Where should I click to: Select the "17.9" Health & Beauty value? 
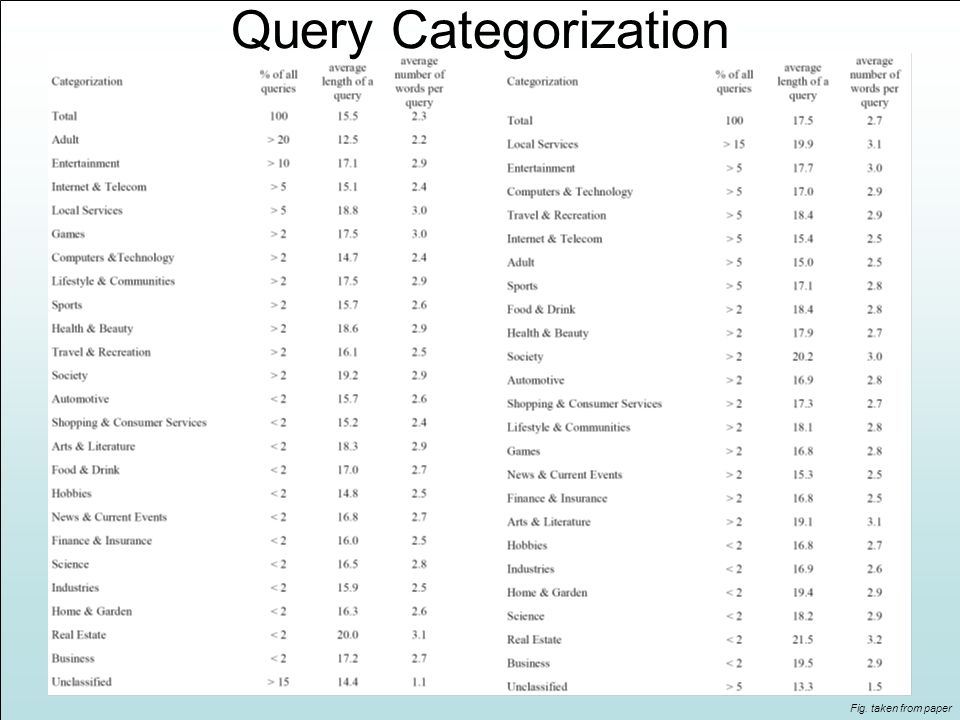tap(803, 333)
